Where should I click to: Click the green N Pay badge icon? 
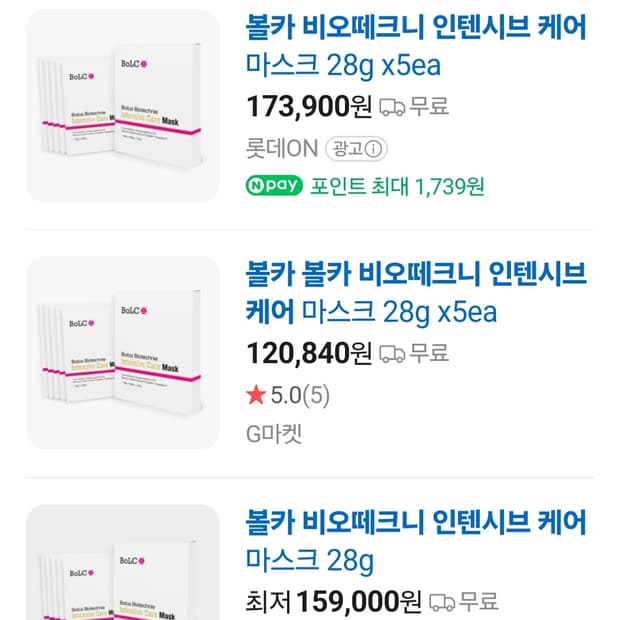pos(273,186)
